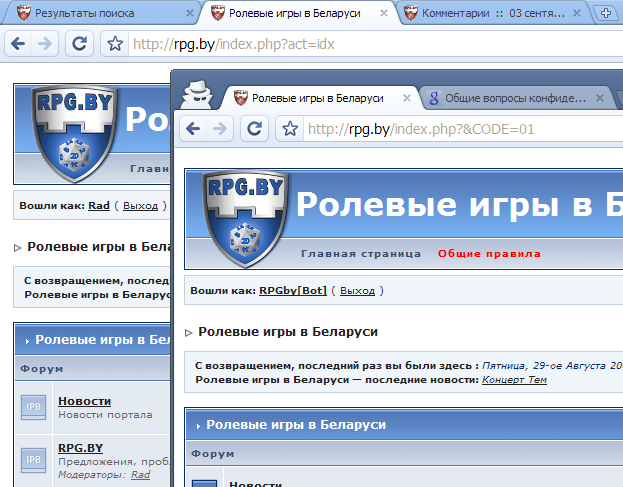Viewport: 623px width, 487px height.
Task: Open the RPGby[Bot] profile link
Action: (x=293, y=291)
